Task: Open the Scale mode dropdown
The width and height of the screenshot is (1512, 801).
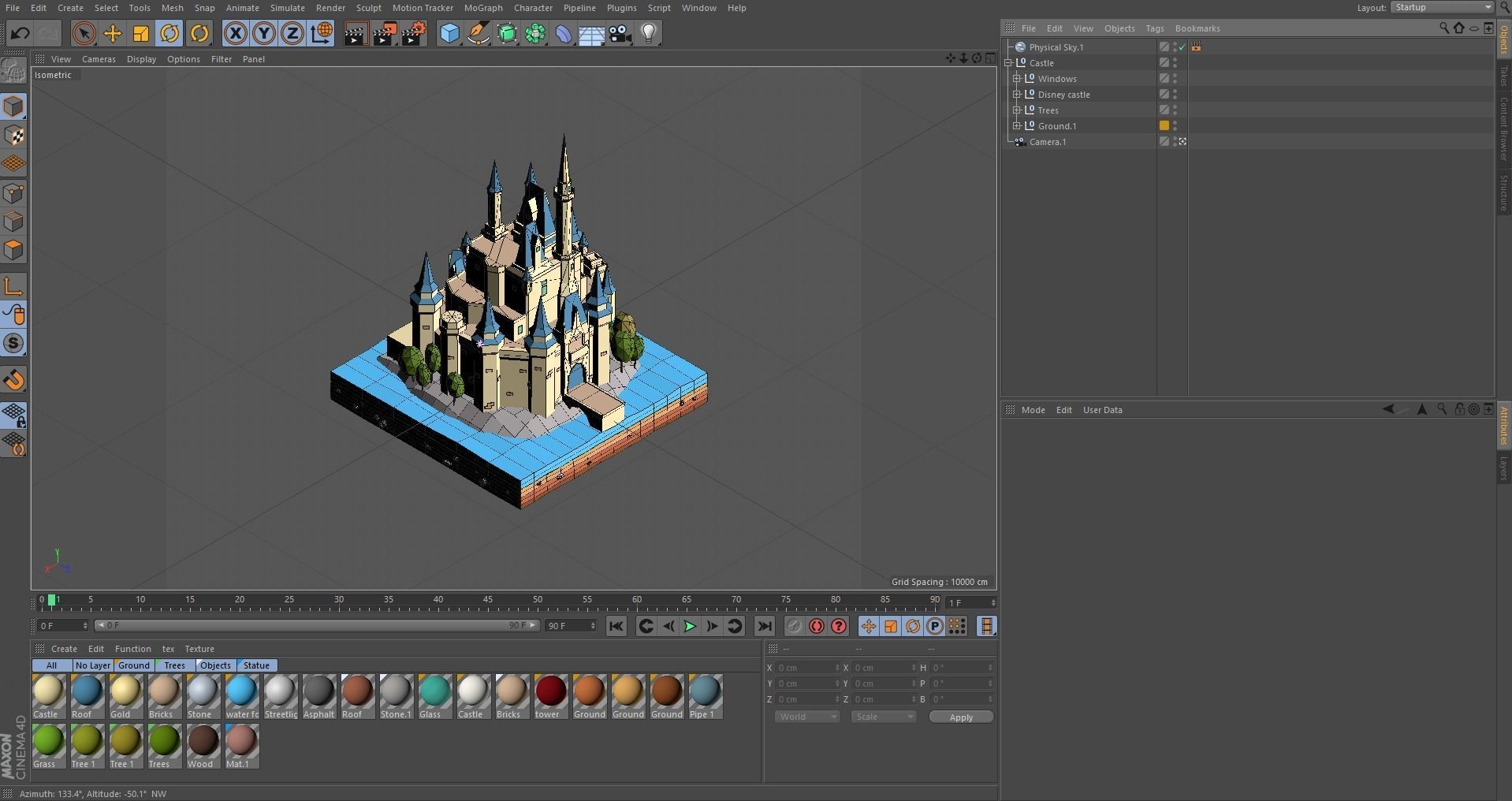Action: click(x=884, y=717)
